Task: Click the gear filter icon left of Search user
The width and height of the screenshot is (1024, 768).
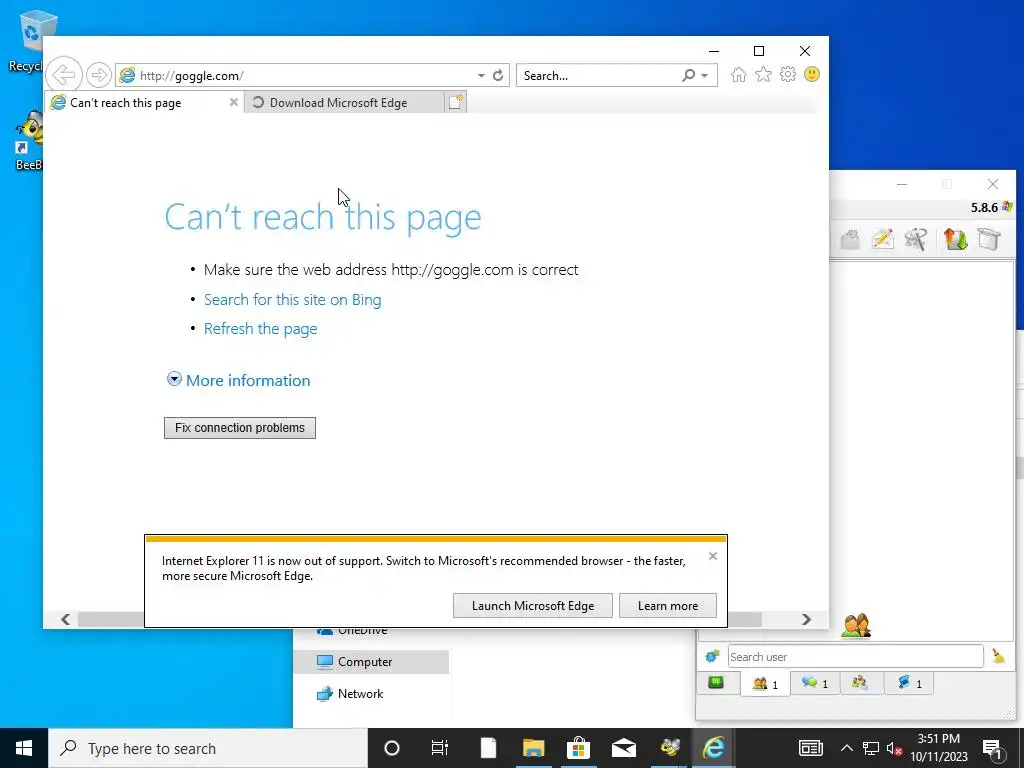Action: [712, 656]
